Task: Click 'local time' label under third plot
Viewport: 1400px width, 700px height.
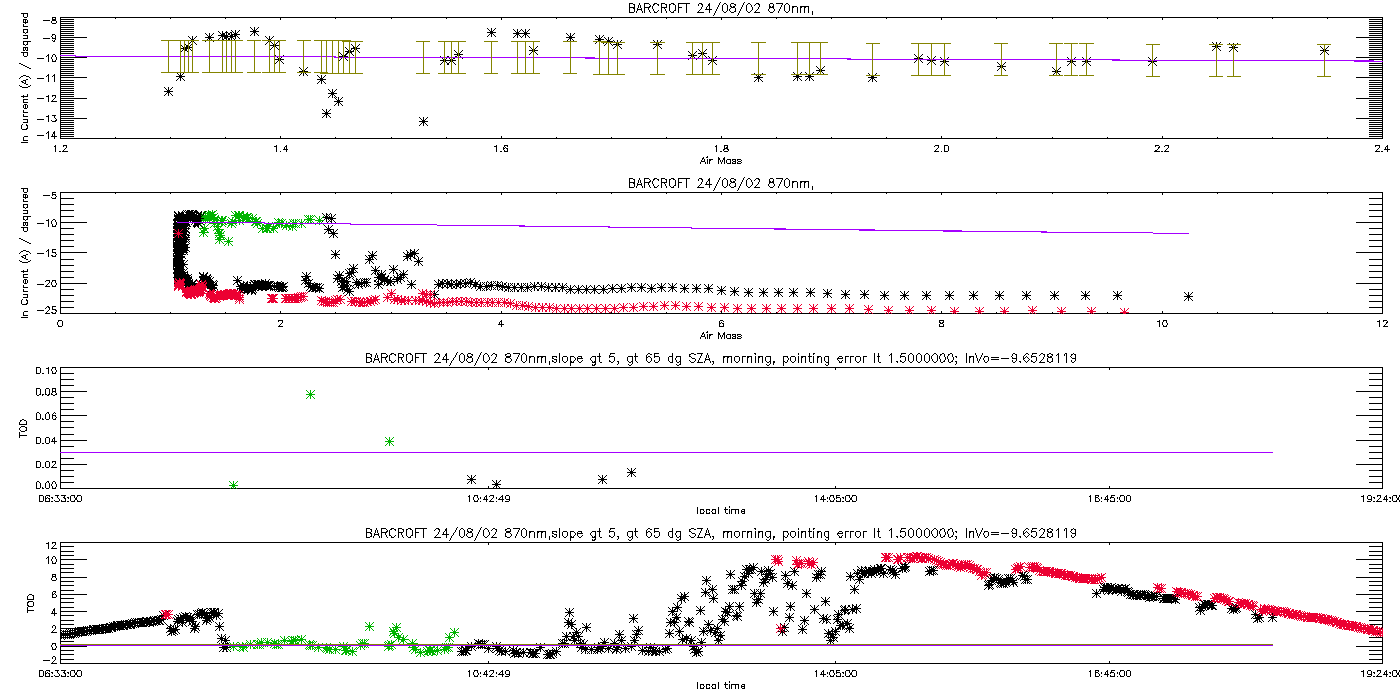Action: pos(720,510)
